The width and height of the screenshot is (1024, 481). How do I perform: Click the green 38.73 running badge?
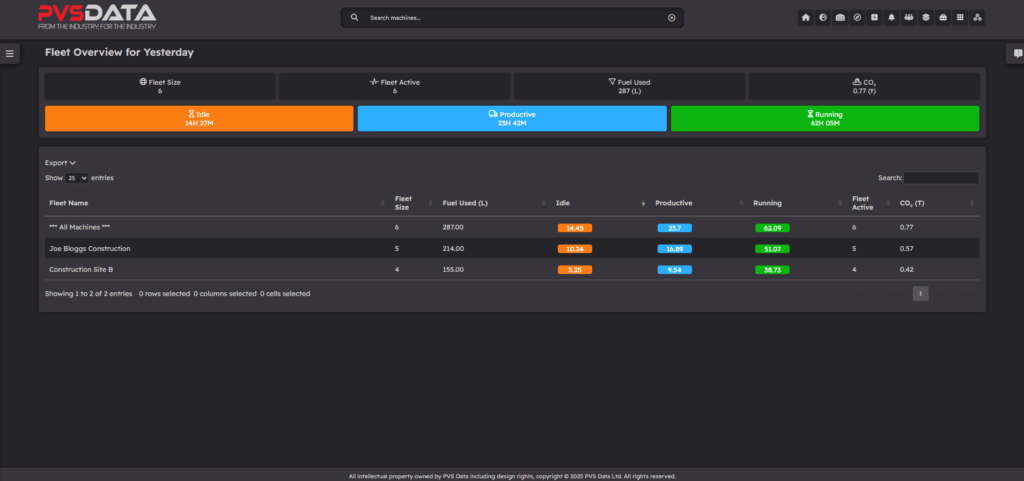tap(772, 270)
